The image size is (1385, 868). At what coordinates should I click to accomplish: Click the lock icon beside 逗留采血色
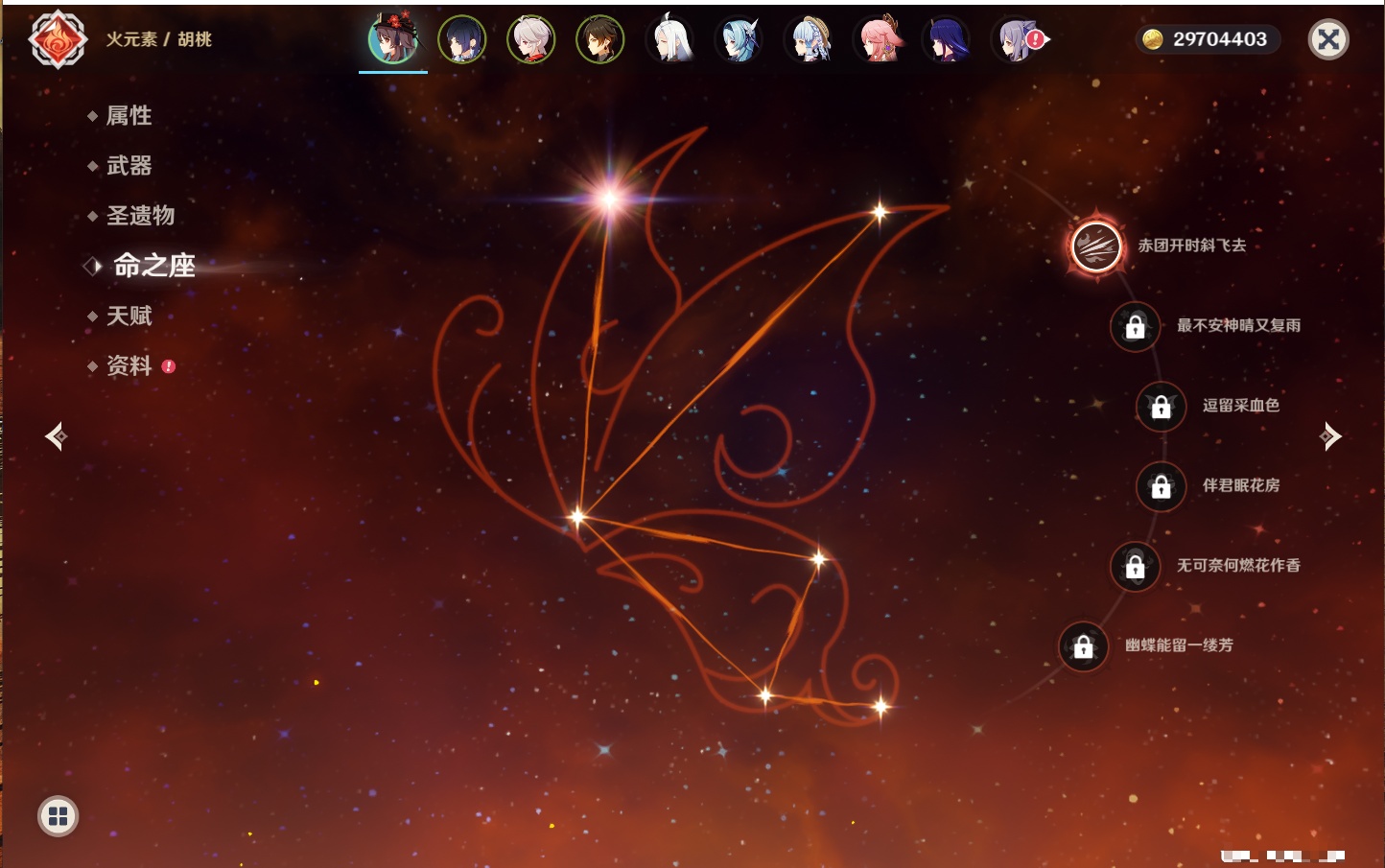point(1162,407)
